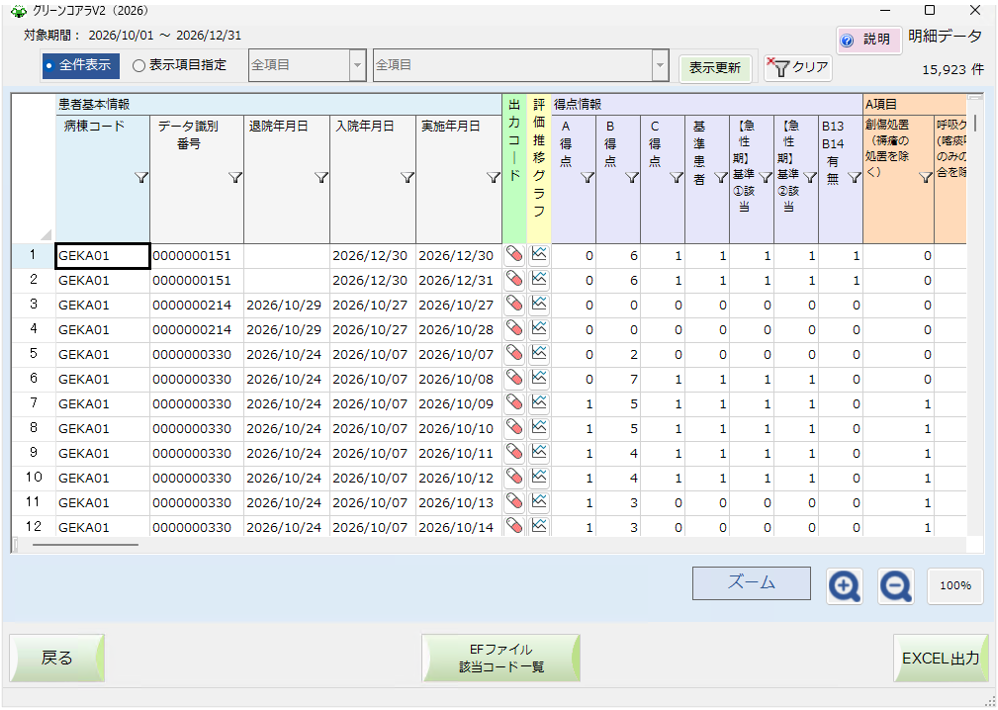Viewport: 998px width, 710px height.
Task: Open the trend graph icon in row 8
Action: [539, 428]
